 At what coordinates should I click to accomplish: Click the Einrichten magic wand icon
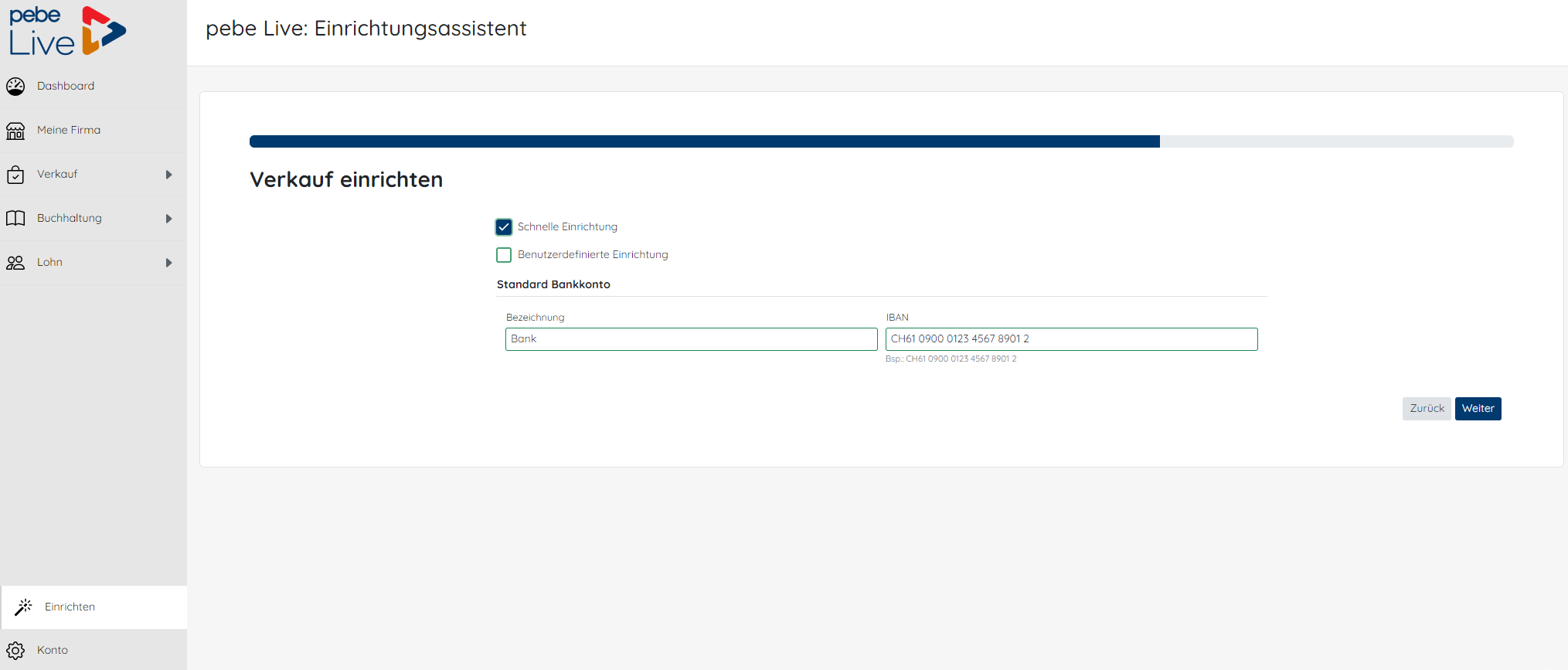(x=24, y=607)
